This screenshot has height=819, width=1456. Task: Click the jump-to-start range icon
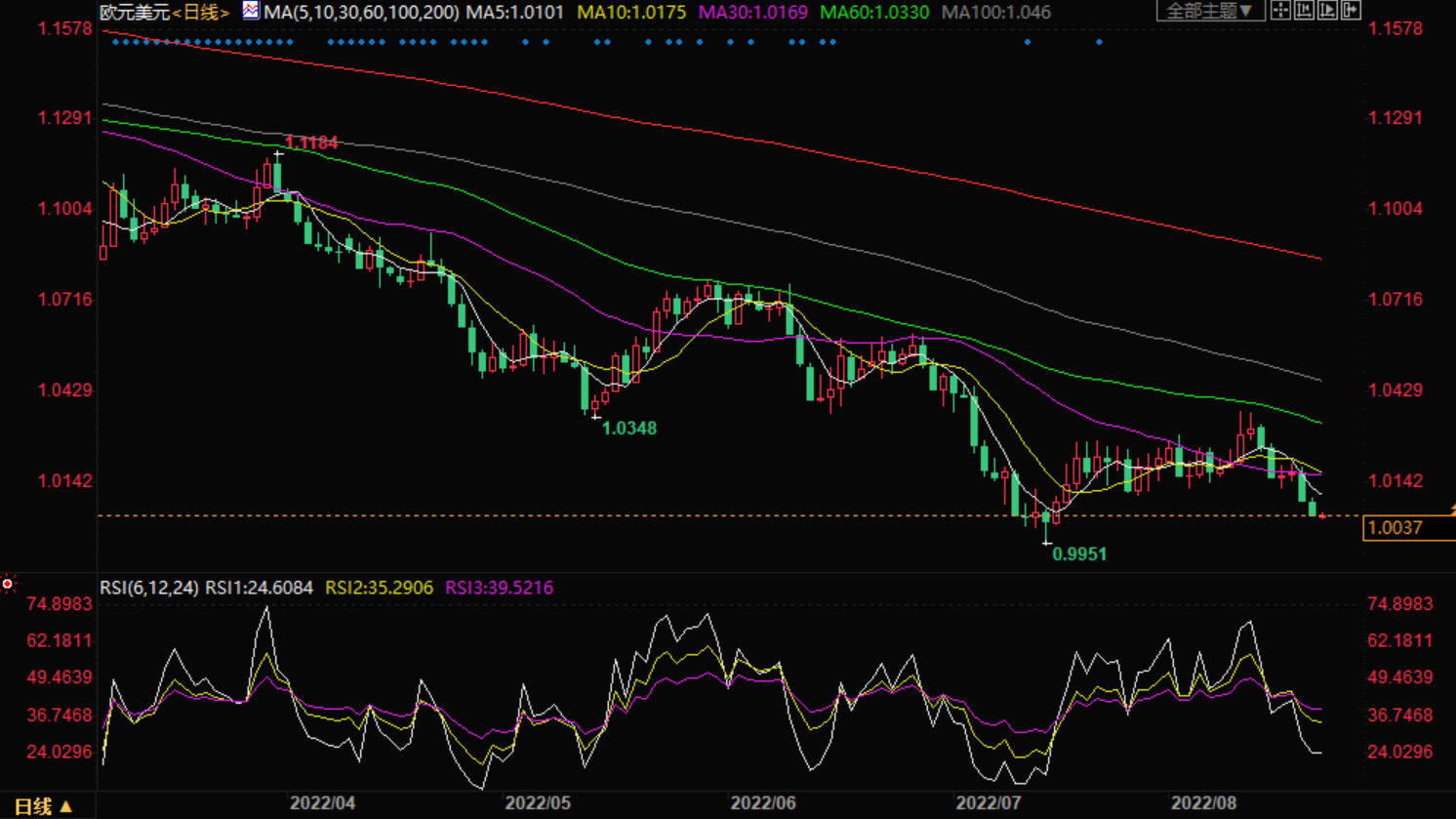pos(1304,11)
